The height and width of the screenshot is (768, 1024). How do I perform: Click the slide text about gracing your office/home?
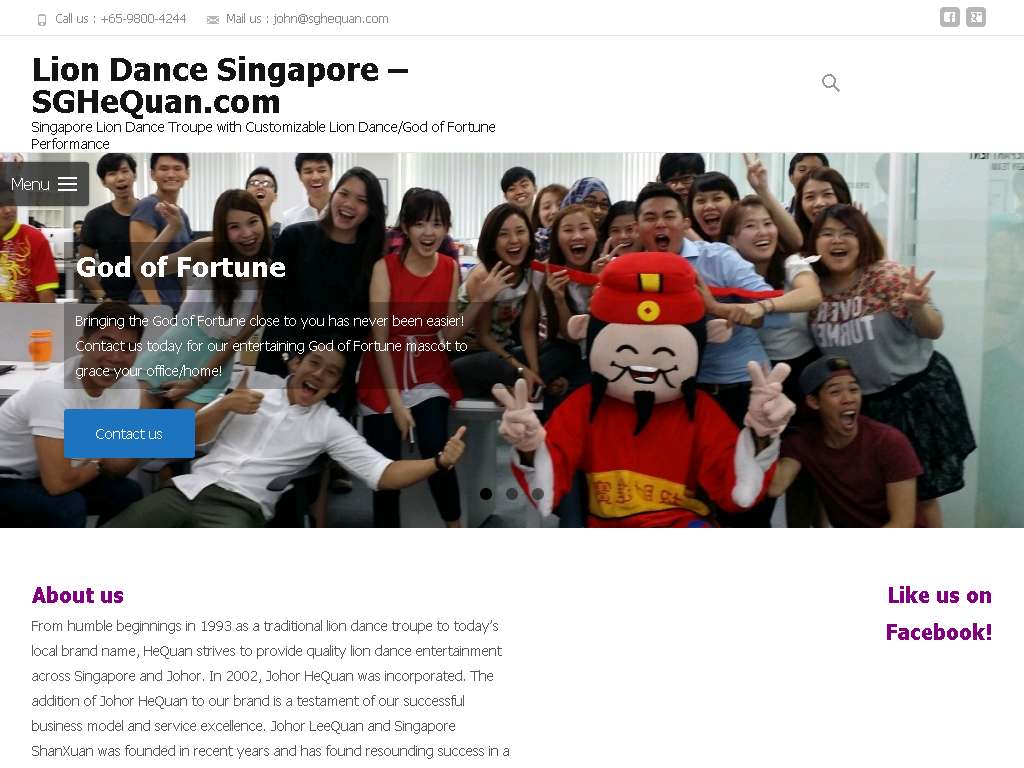click(x=271, y=346)
